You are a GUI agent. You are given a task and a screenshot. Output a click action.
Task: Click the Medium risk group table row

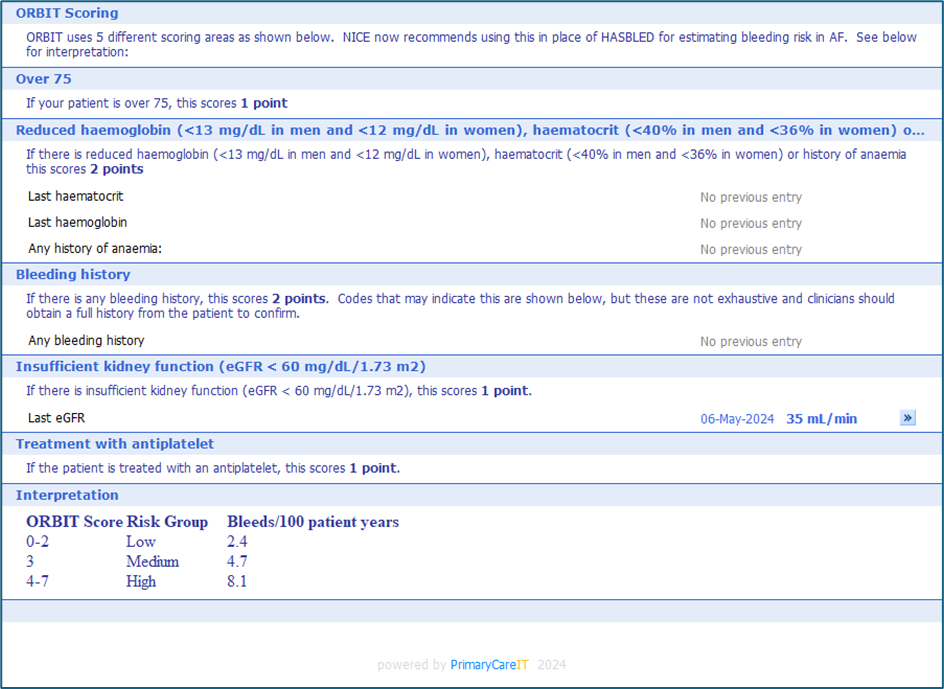[x=152, y=562]
